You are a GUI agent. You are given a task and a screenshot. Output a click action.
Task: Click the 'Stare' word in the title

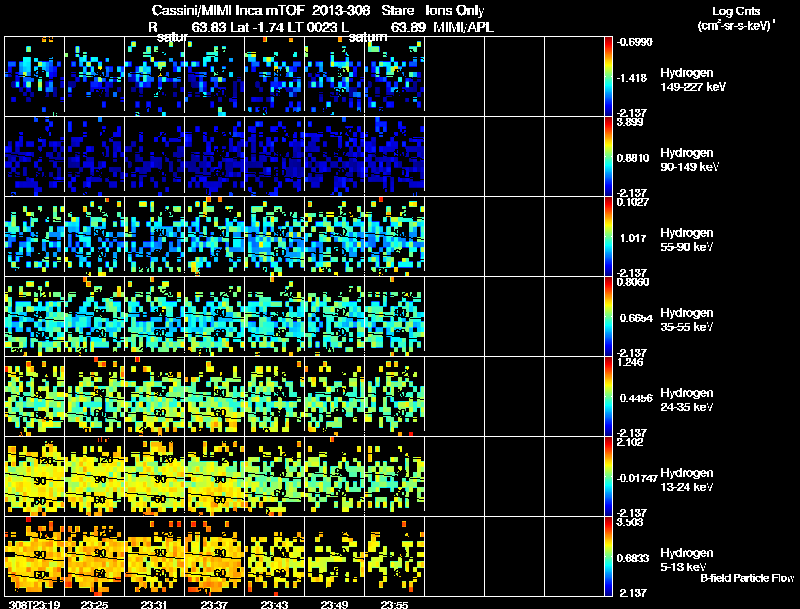pyautogui.click(x=397, y=11)
